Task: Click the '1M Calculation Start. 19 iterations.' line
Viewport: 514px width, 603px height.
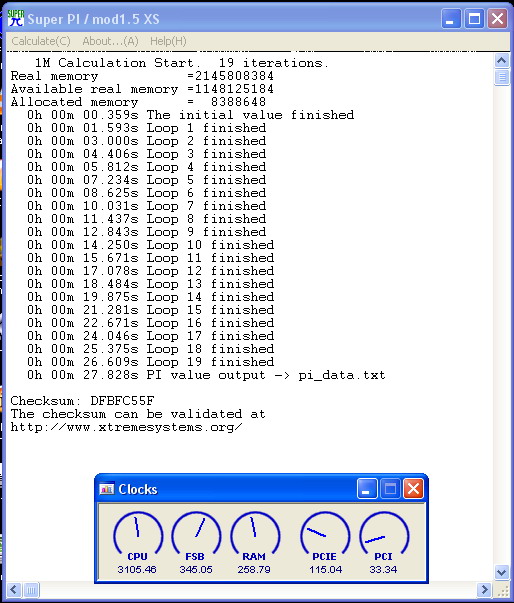Action: (x=182, y=63)
